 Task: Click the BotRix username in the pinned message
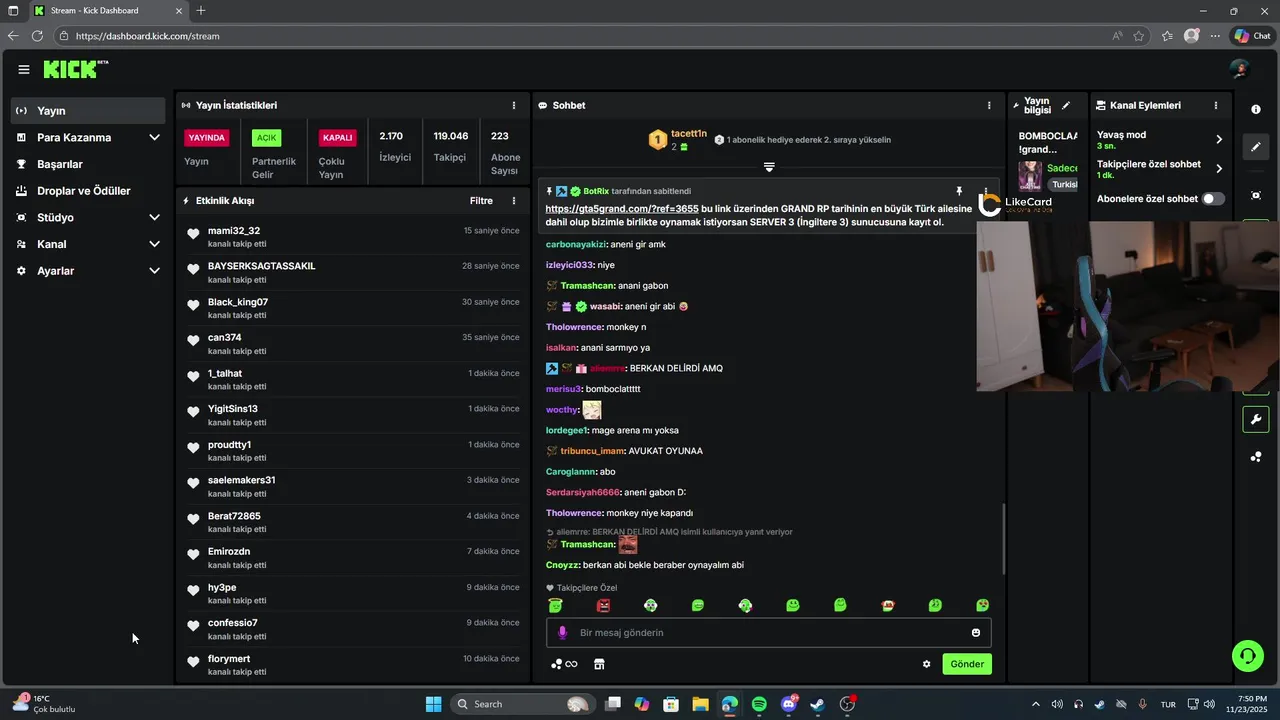coord(596,191)
